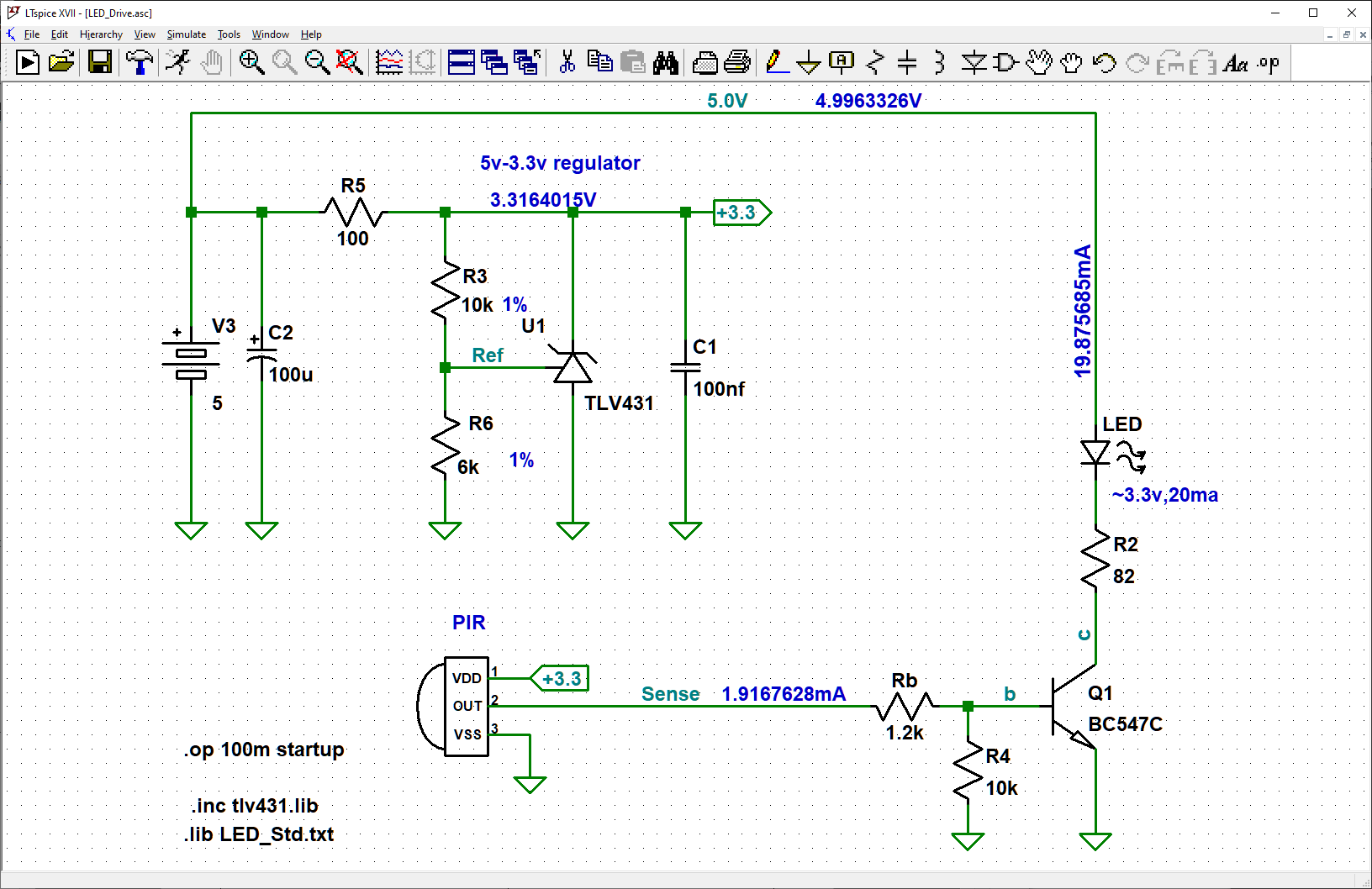Open Print Setup icon
This screenshot has width=1372, height=889.
pyautogui.click(x=704, y=62)
